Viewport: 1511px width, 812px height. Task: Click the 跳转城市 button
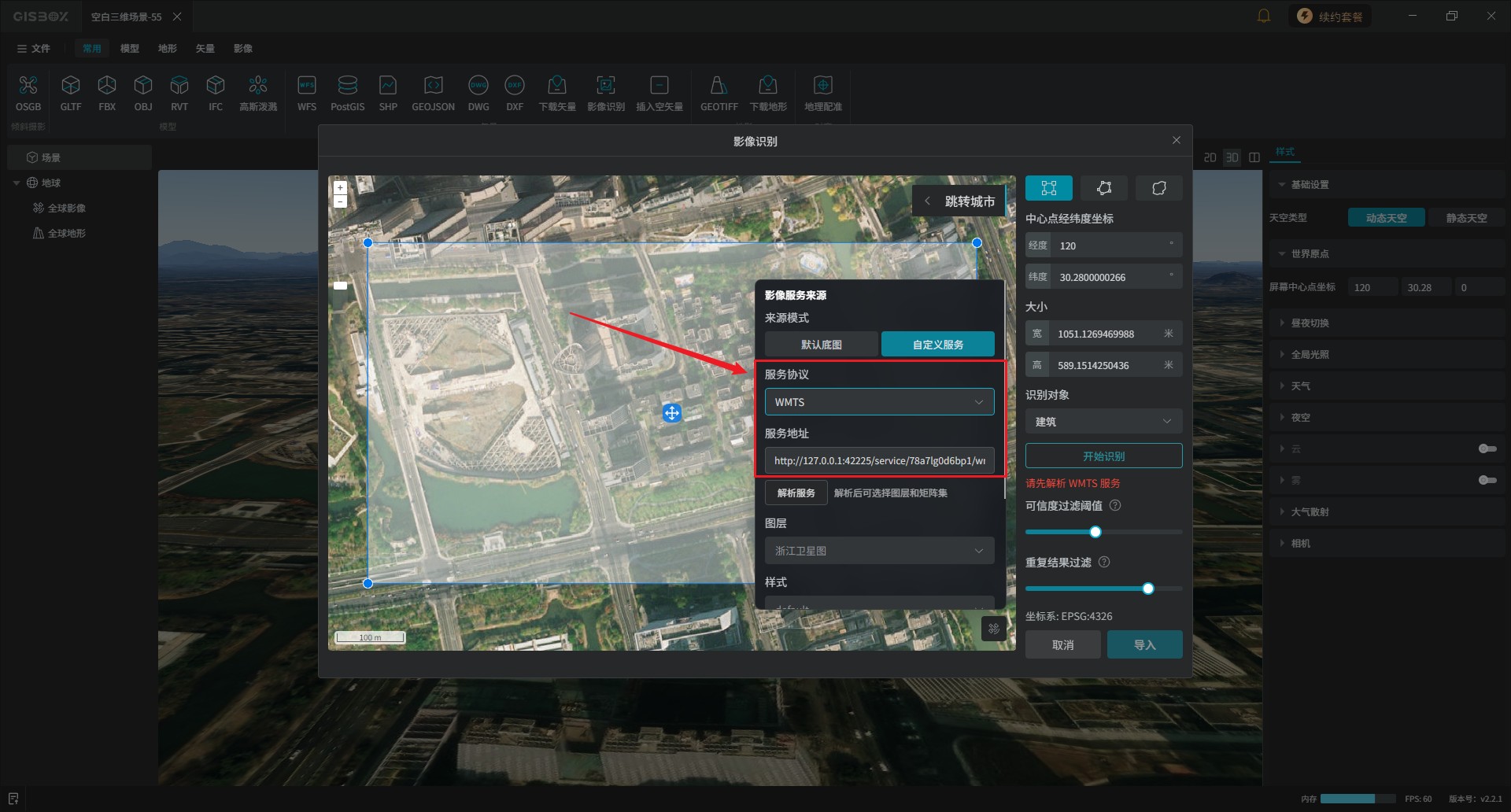[x=959, y=201]
